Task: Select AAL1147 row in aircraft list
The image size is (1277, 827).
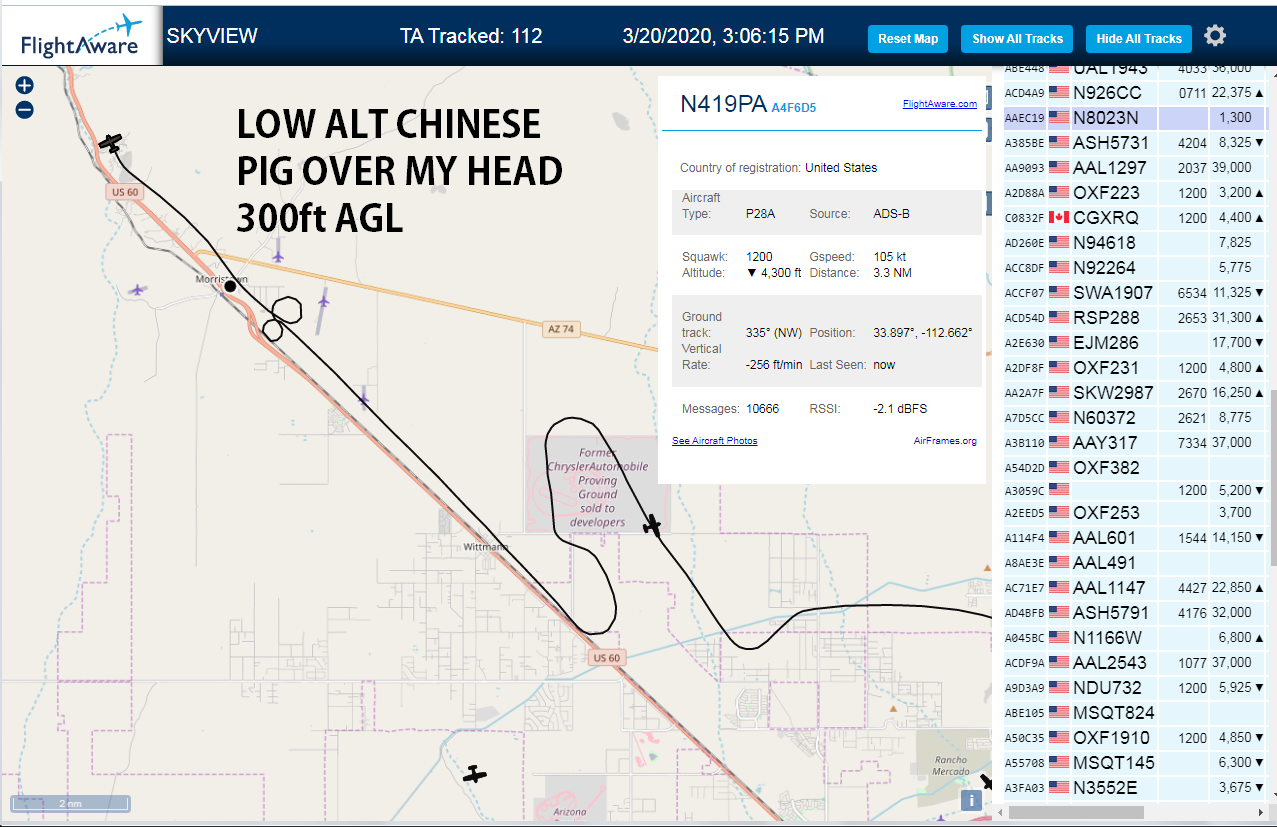Action: coord(1136,588)
